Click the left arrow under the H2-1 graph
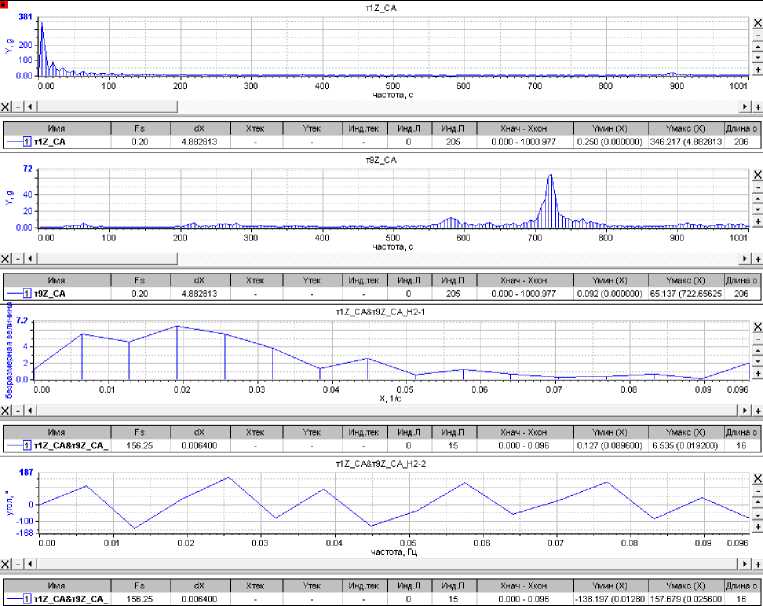Screen dimensions: 763x606 coord(30,410)
